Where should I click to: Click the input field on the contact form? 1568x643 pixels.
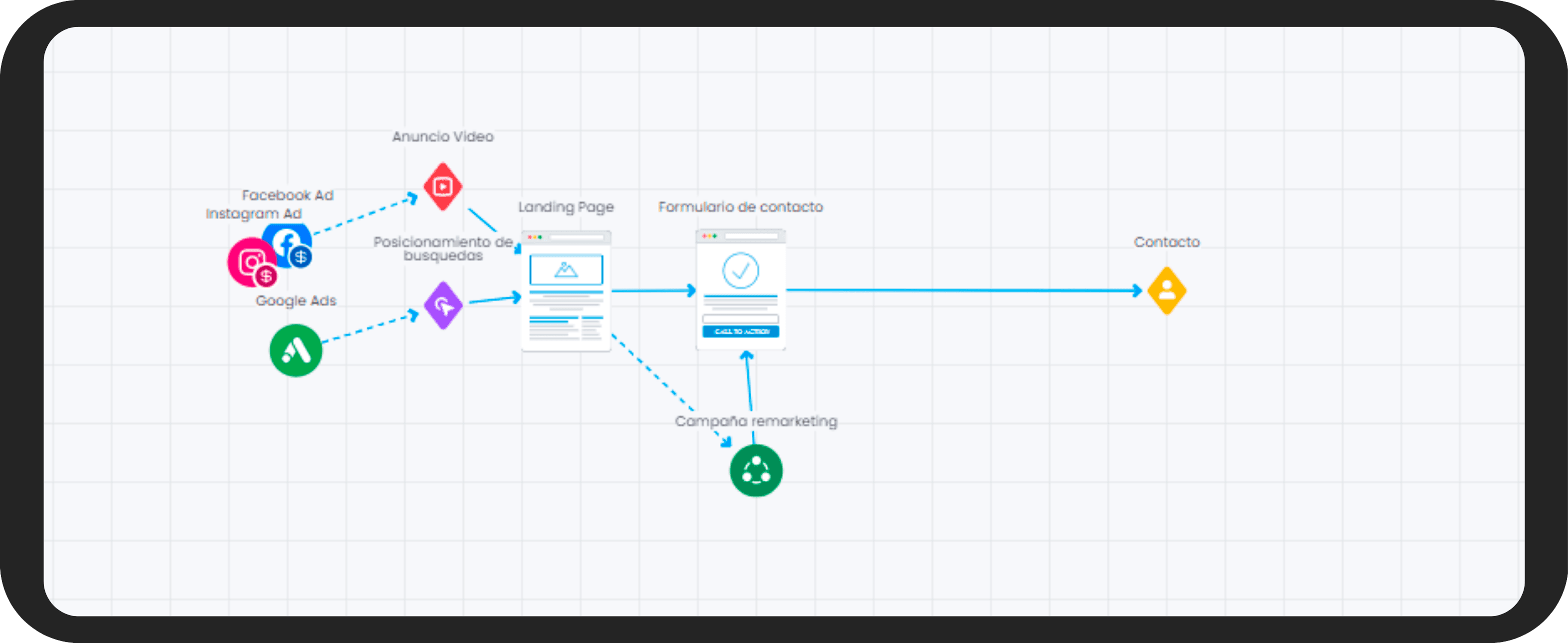(741, 319)
